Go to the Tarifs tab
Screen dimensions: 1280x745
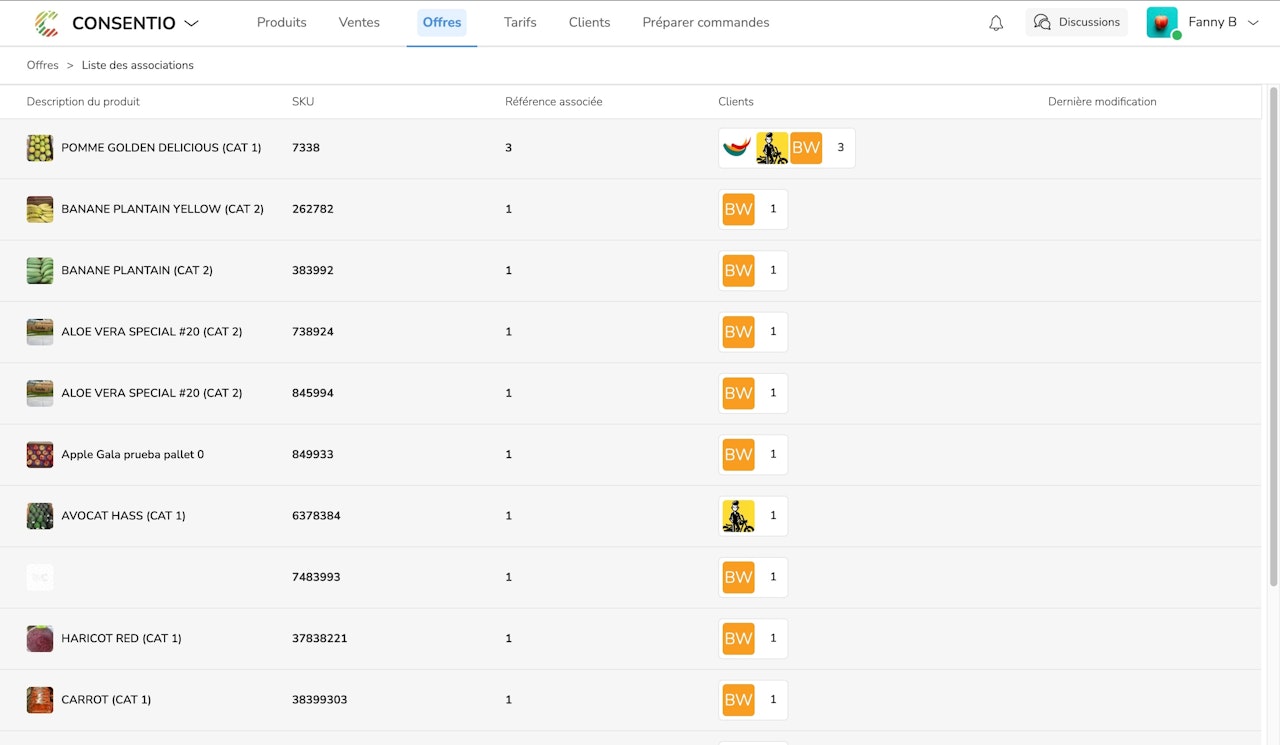(x=520, y=22)
